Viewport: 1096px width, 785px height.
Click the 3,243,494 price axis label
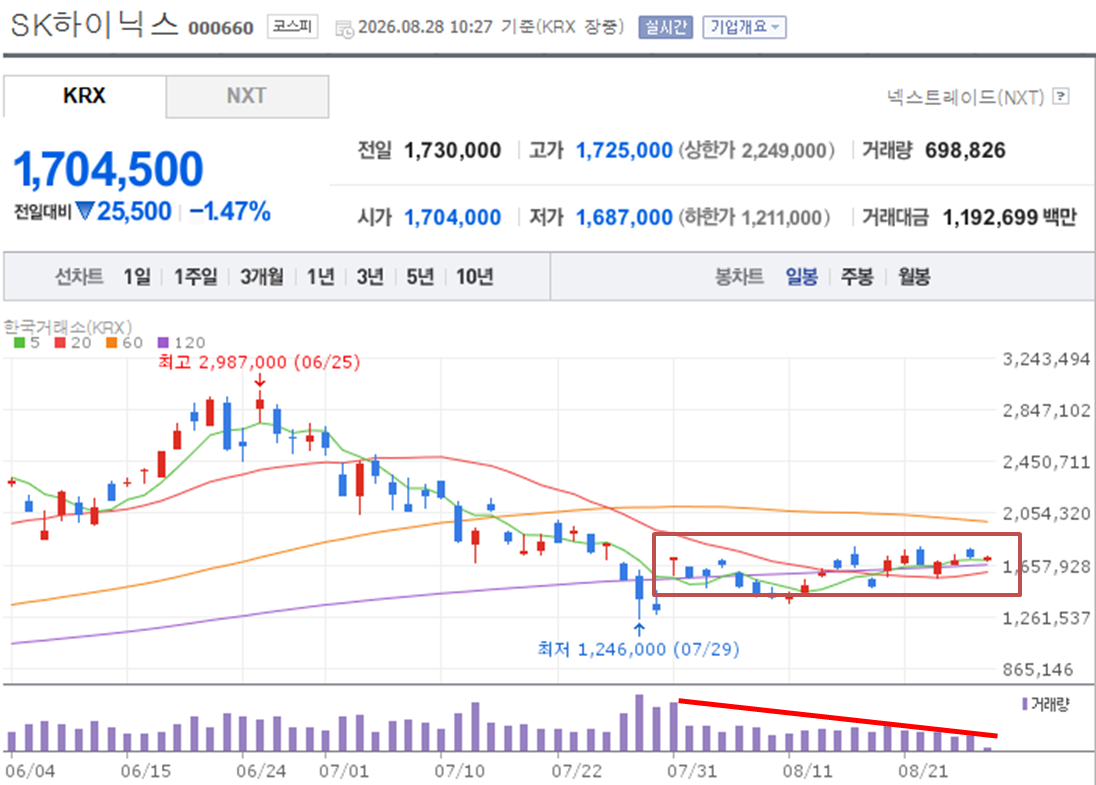click(1046, 359)
